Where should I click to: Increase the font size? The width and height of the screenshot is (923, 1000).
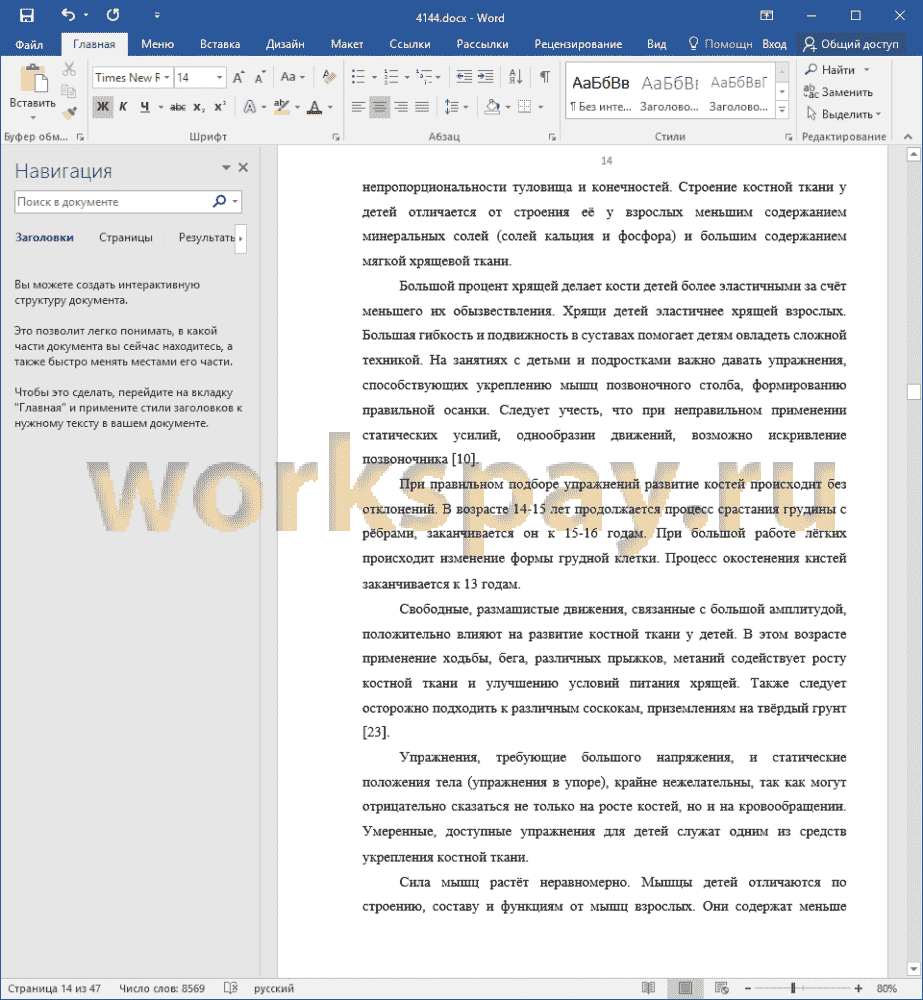pyautogui.click(x=238, y=78)
